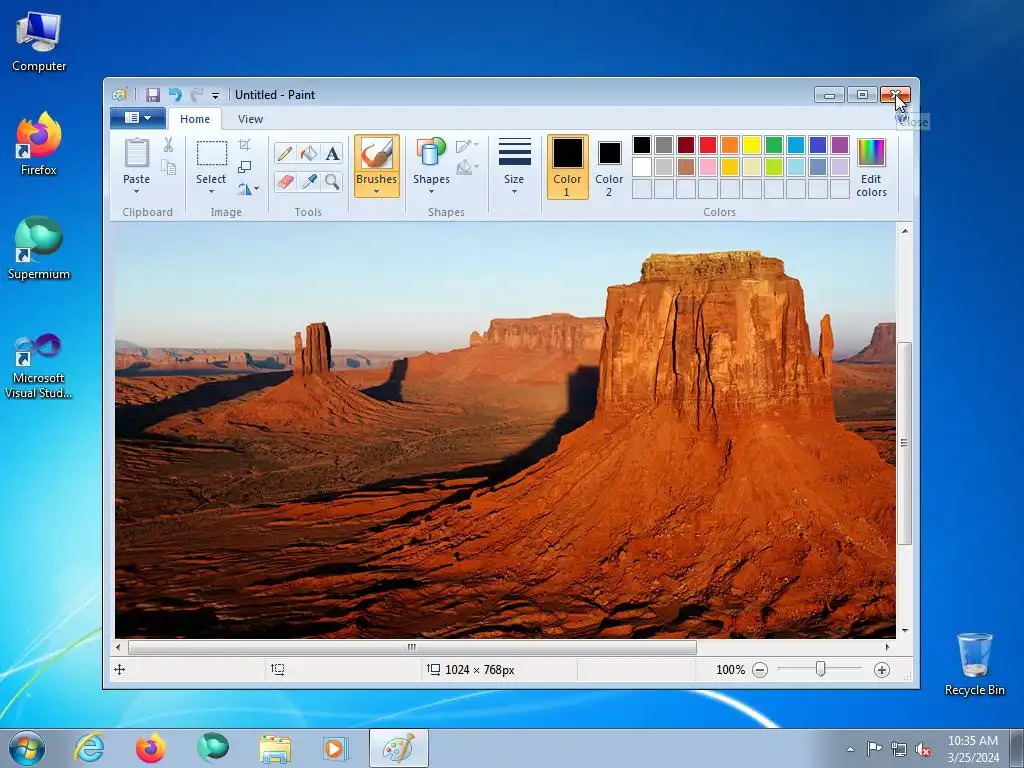Open the Size line thickness dropdown
This screenshot has width=1024, height=768.
[x=514, y=166]
